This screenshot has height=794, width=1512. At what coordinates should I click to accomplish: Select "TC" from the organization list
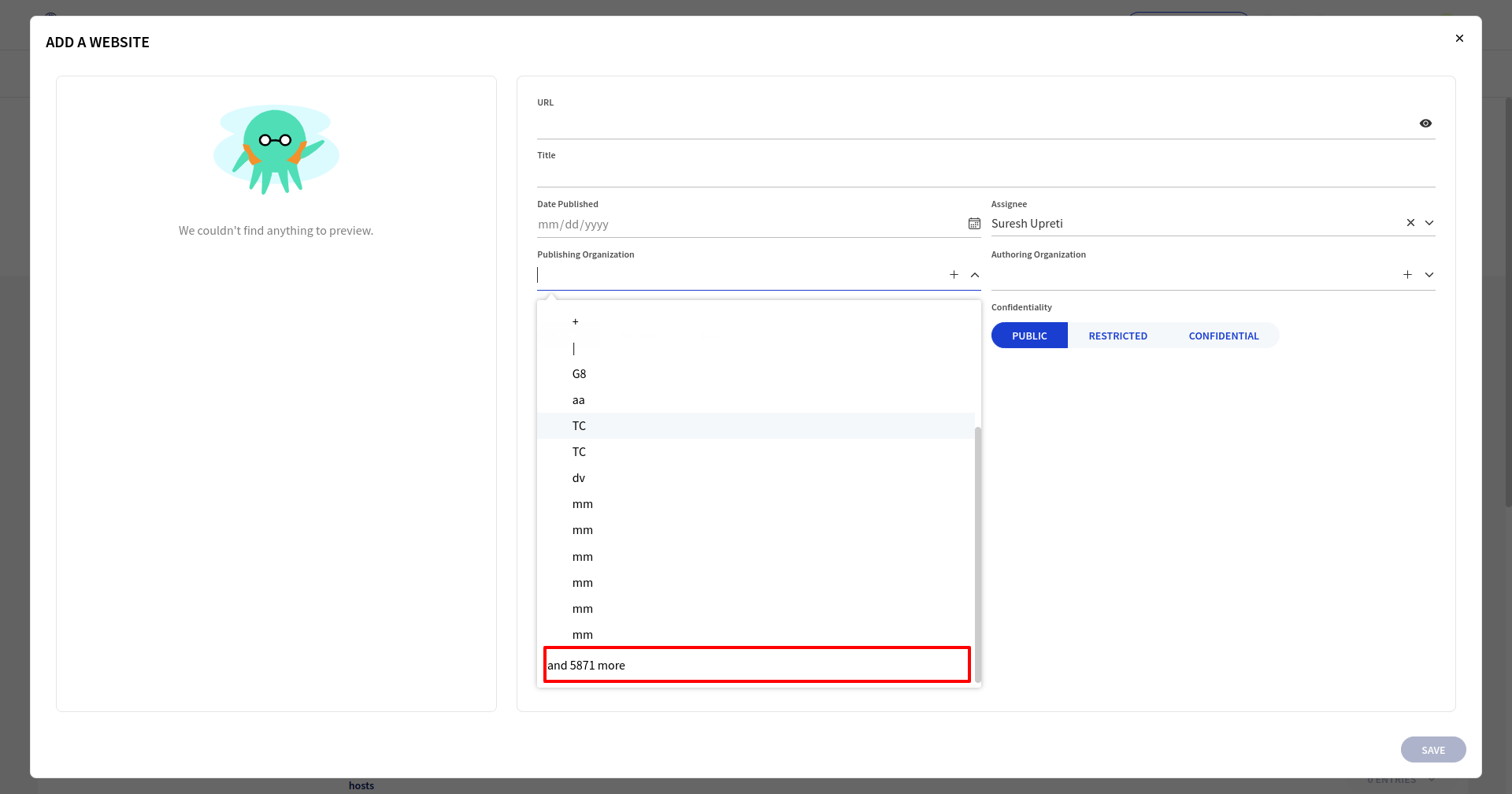tap(579, 425)
